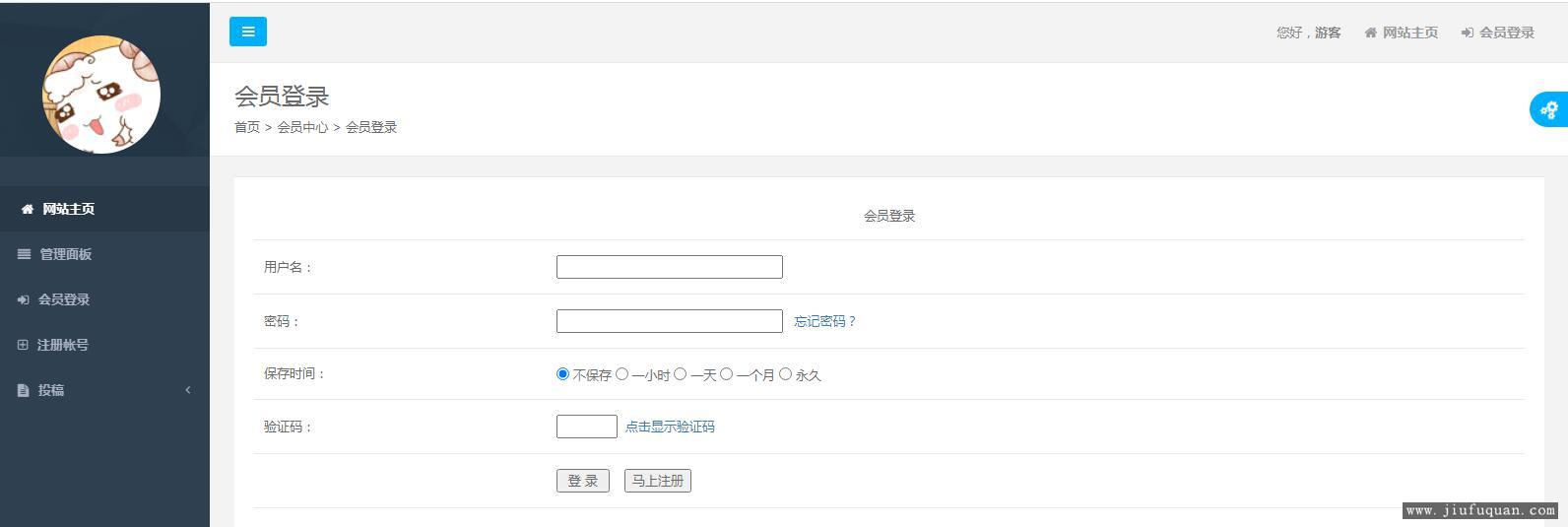Click the list icon beside 管理面板
Image resolution: width=1568 pixels, height=527 pixels.
tap(24, 254)
